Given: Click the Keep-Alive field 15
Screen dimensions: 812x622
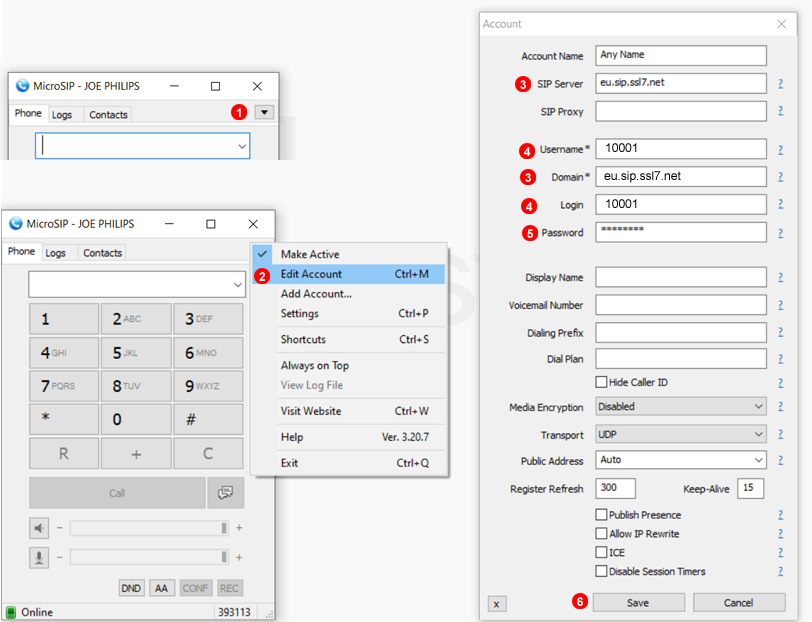Looking at the screenshot, I should click(750, 488).
